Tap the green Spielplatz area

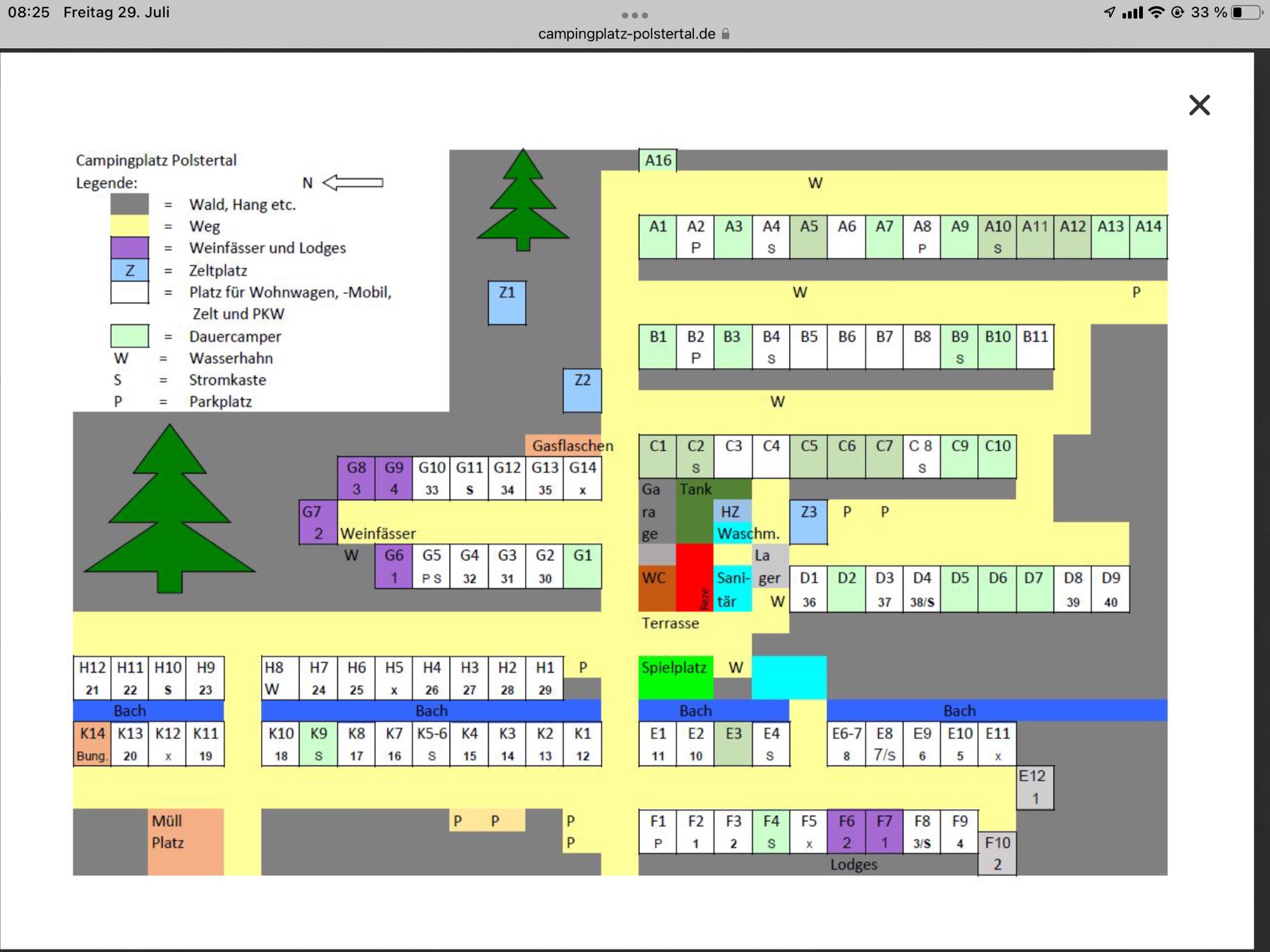(675, 677)
